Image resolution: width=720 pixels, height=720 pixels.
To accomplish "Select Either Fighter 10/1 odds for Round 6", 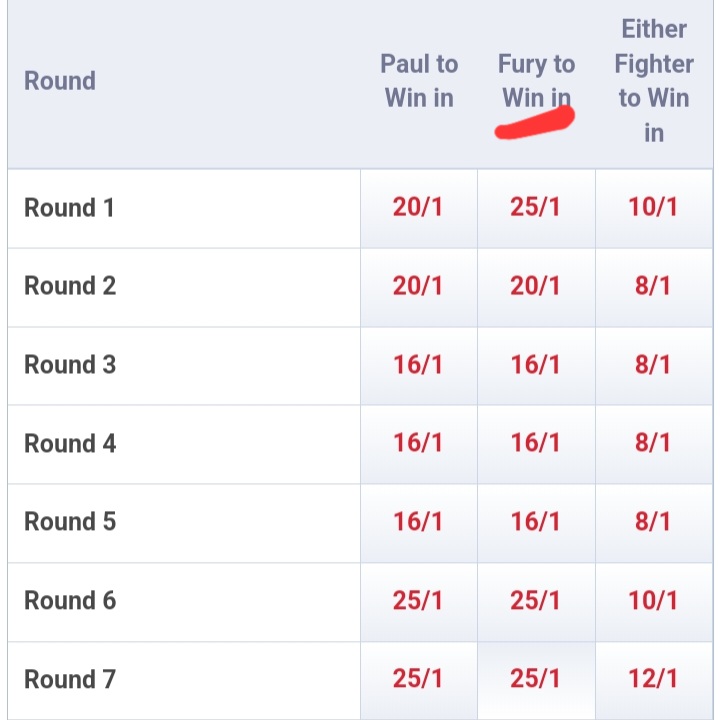I will coord(654,601).
